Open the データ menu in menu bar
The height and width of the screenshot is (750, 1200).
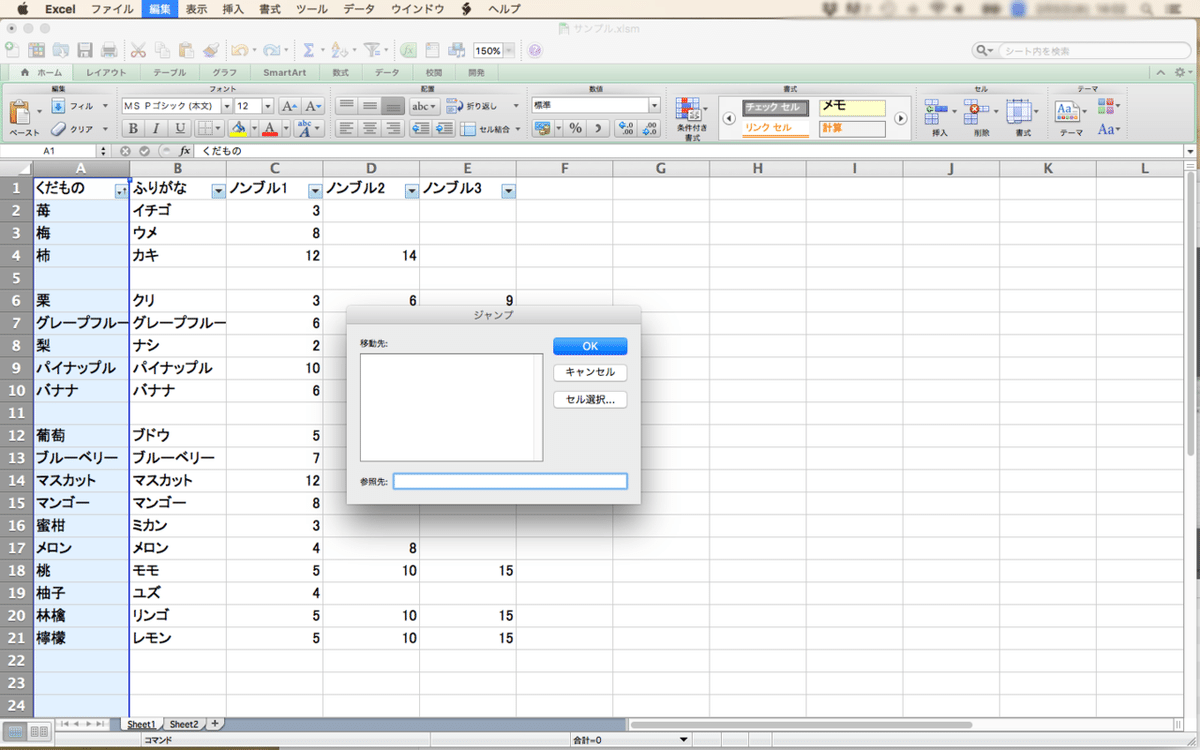point(359,8)
